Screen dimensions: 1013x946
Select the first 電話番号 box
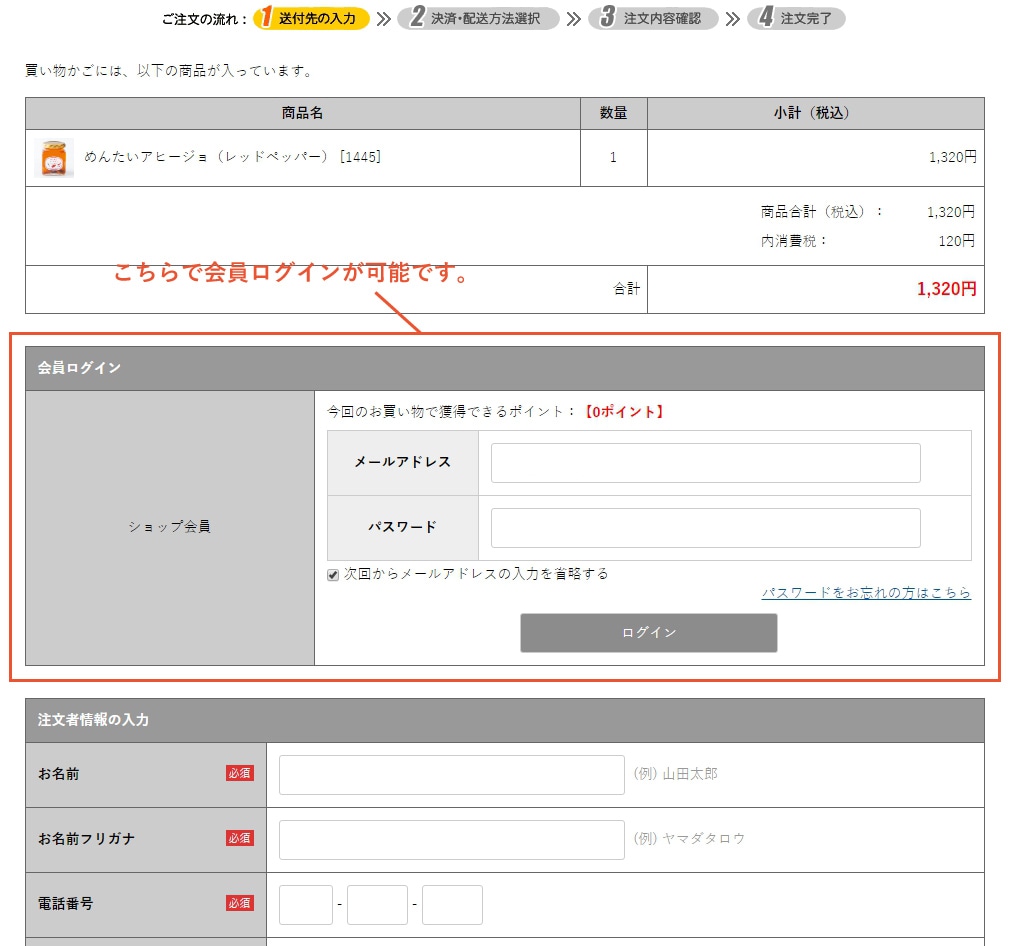(x=305, y=905)
